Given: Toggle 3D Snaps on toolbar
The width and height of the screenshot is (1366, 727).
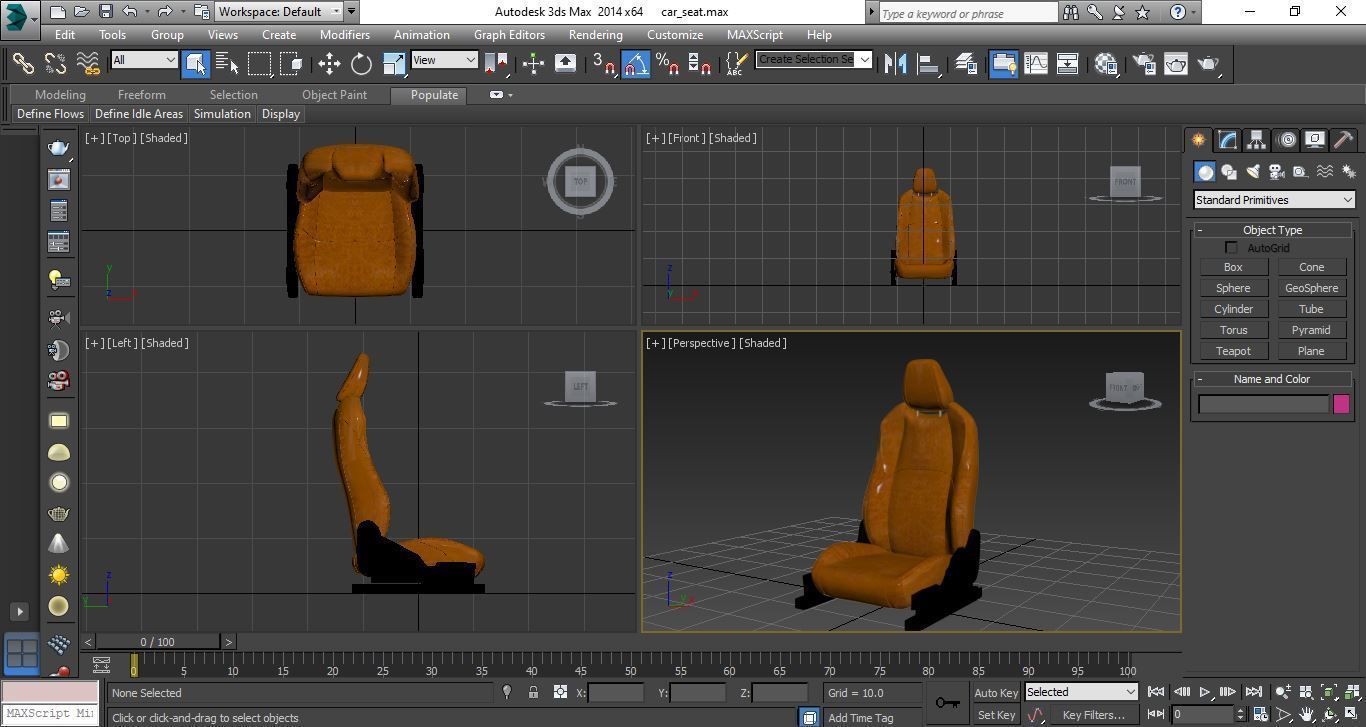Looking at the screenshot, I should pos(603,63).
